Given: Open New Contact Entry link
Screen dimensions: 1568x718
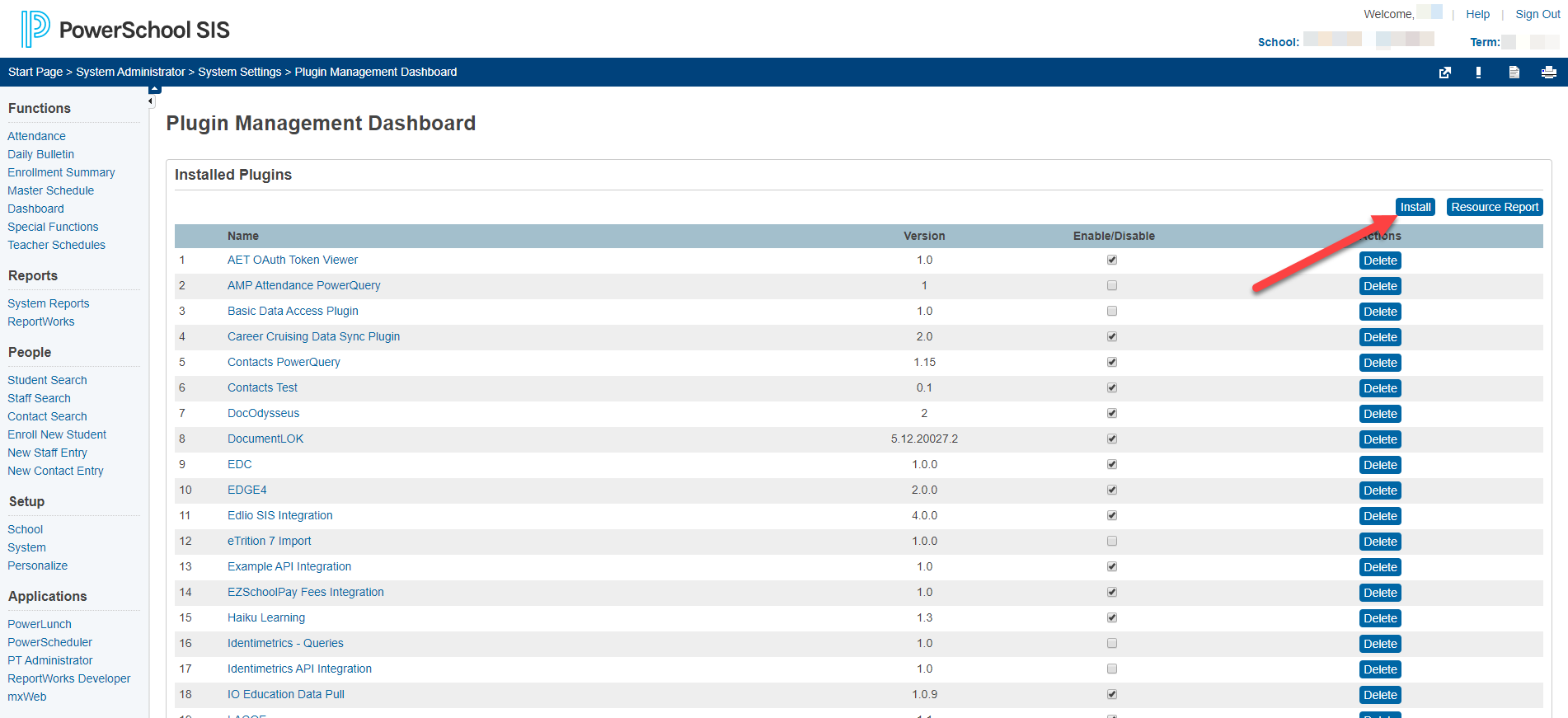Looking at the screenshot, I should point(55,471).
